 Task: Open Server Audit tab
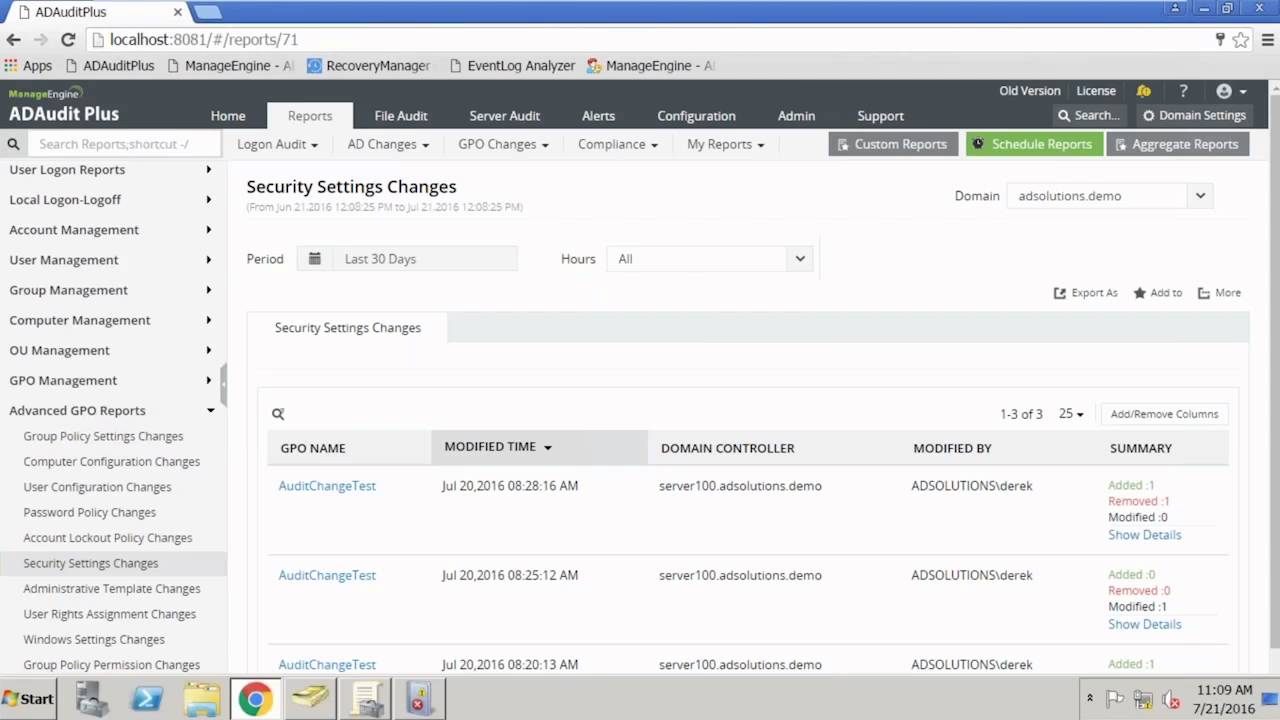pos(505,116)
